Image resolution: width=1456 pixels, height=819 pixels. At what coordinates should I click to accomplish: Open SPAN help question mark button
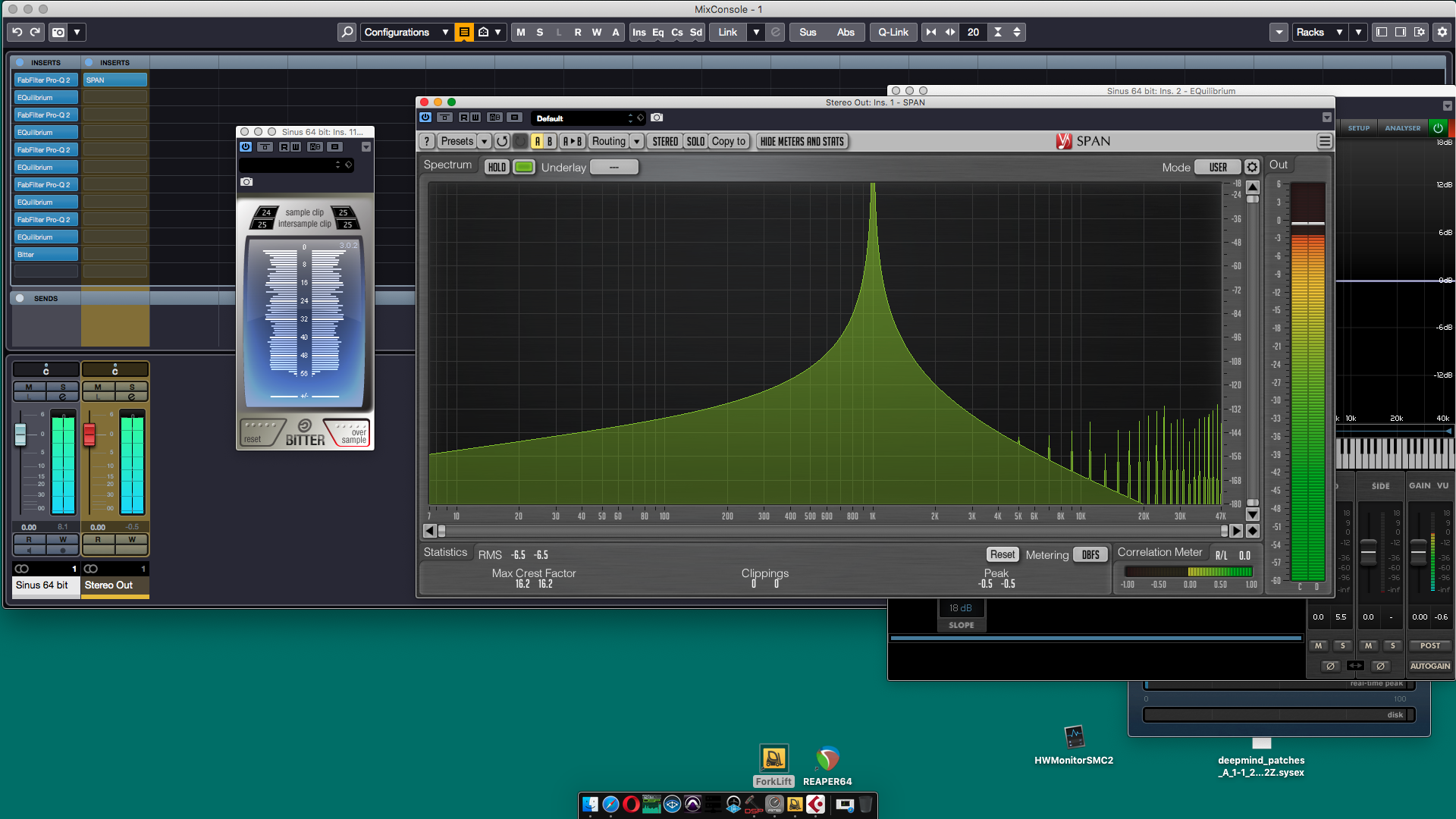point(427,142)
